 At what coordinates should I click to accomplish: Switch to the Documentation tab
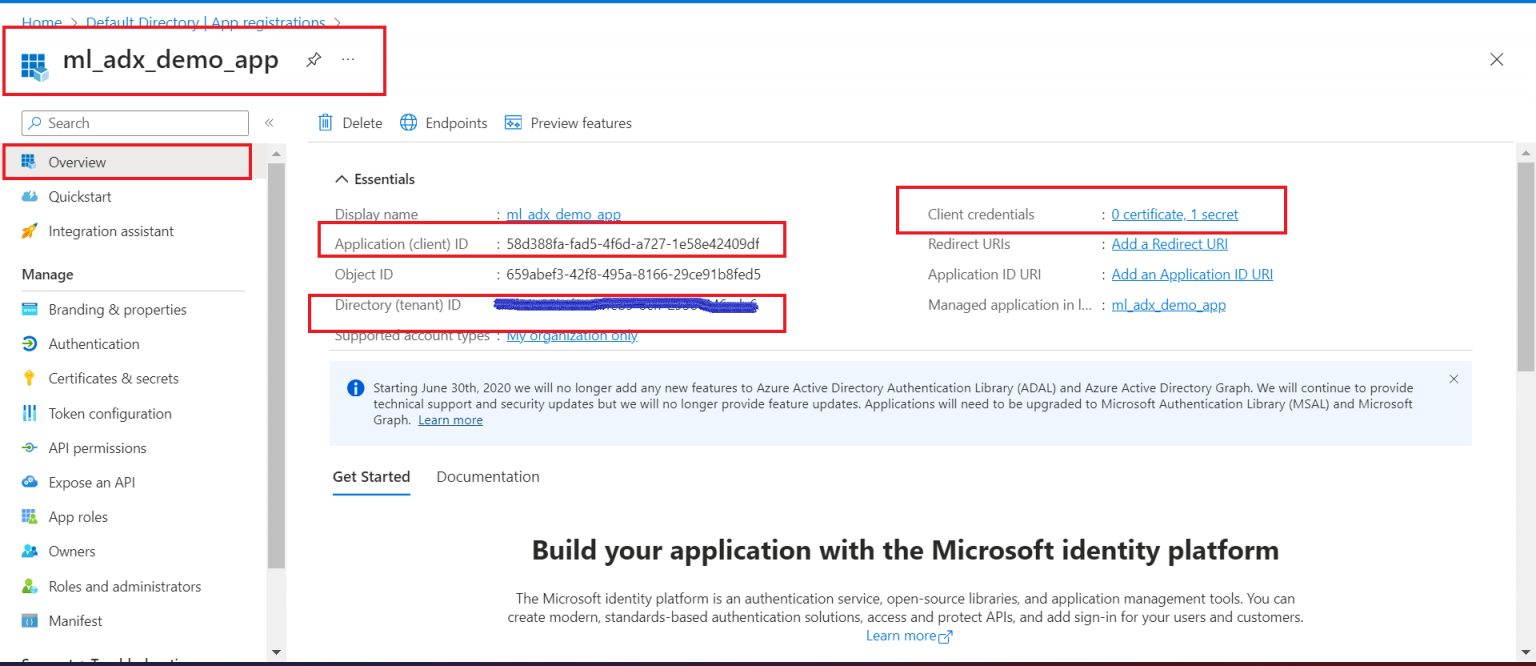(x=488, y=477)
